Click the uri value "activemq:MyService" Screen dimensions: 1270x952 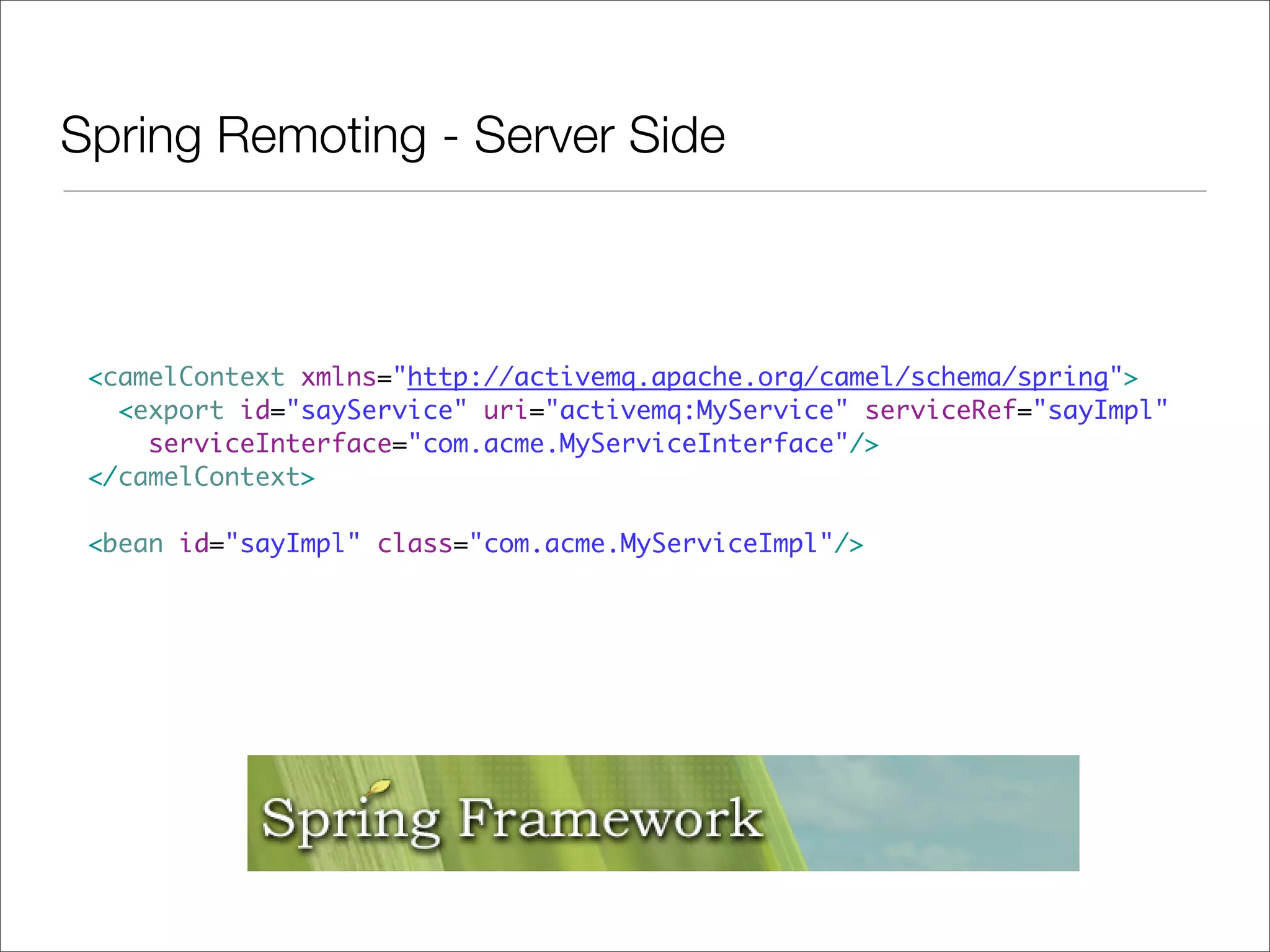(x=696, y=411)
